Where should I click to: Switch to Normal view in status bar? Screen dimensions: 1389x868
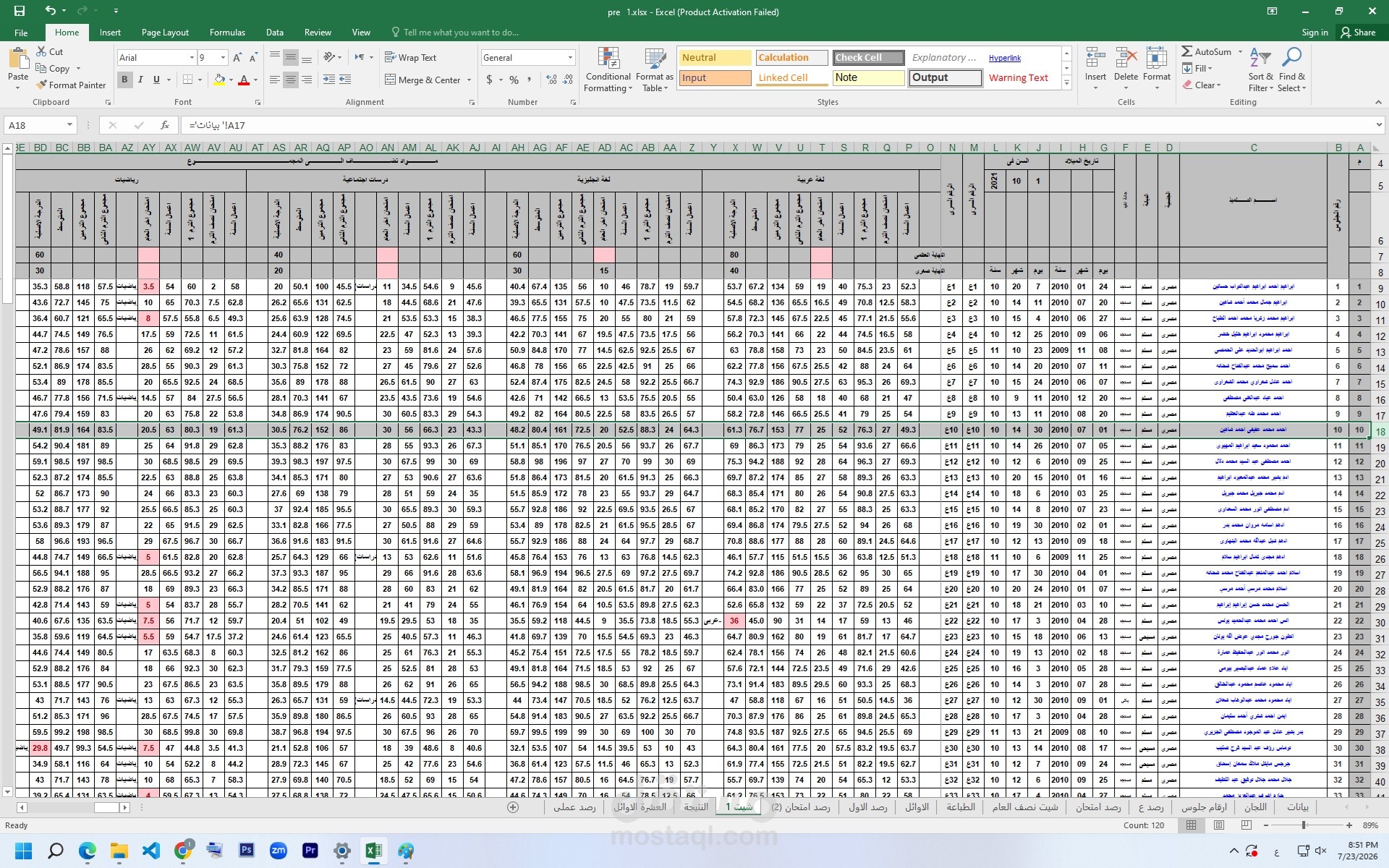pos(1191,825)
